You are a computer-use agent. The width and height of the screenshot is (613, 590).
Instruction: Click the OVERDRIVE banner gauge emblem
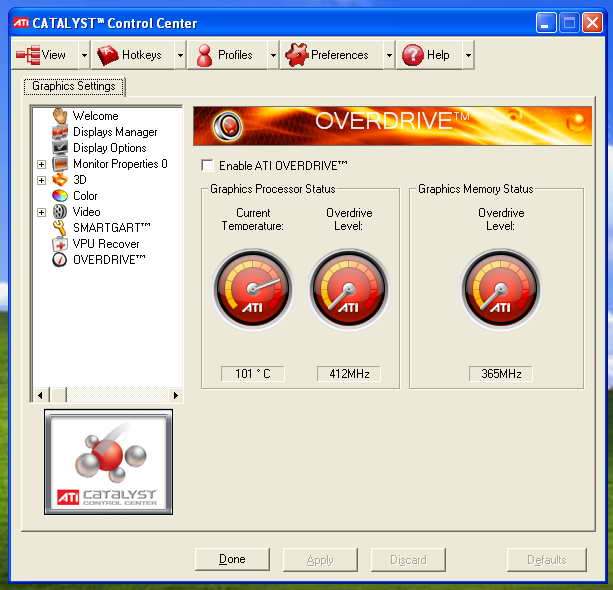(x=228, y=126)
